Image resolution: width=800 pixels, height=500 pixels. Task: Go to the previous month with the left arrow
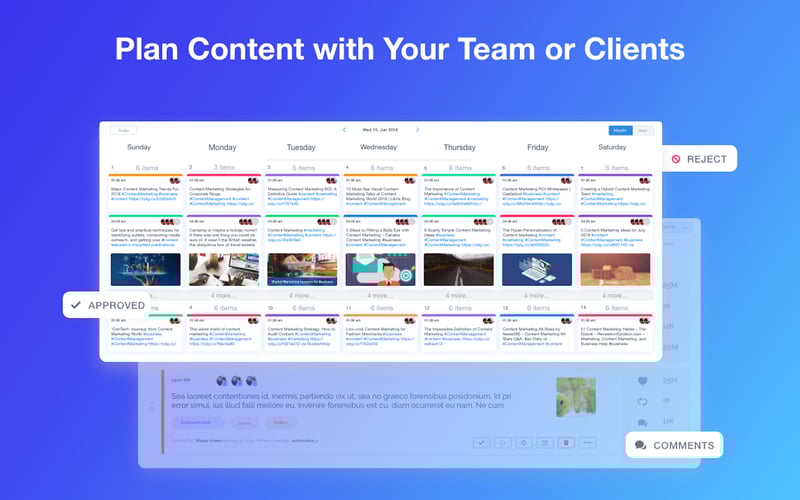click(x=344, y=130)
